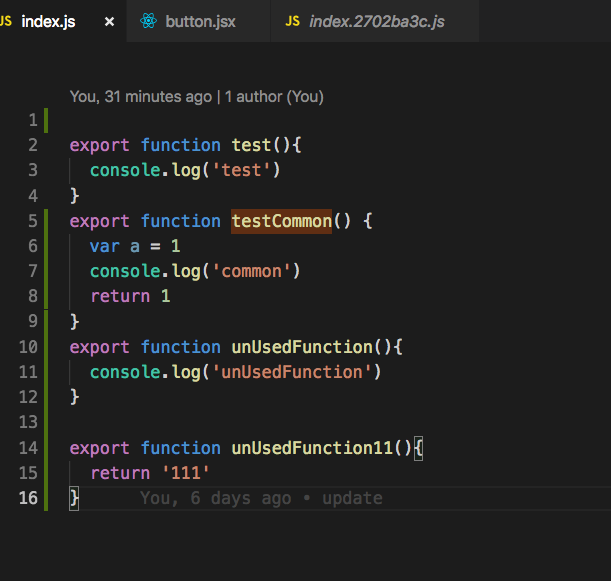611x581 pixels.
Task: Click the green change bar beside line 1
Action: click(45, 120)
